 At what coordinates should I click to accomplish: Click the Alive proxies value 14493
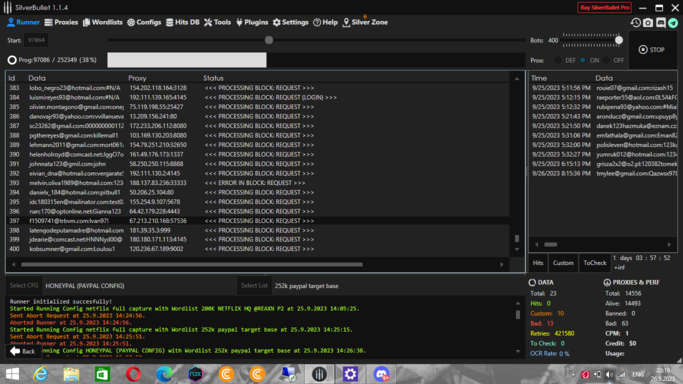(632, 303)
